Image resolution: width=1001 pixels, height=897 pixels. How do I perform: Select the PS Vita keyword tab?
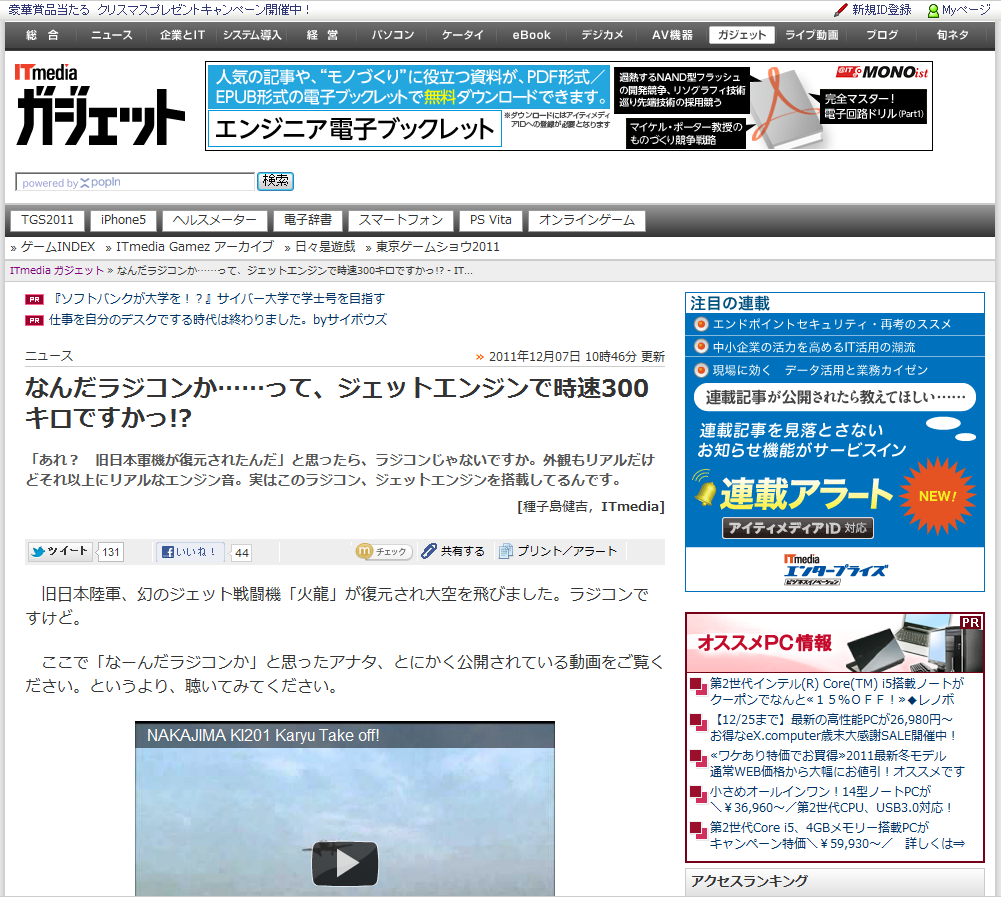pos(490,220)
